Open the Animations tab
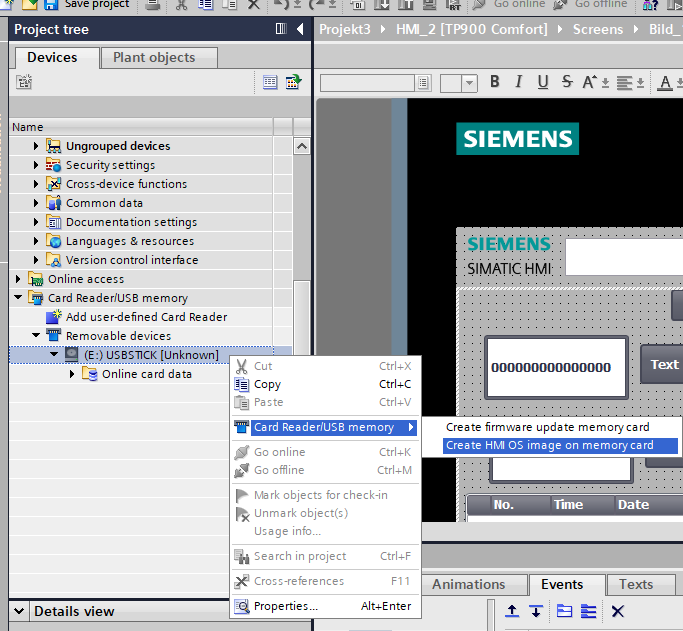The height and width of the screenshot is (631, 683). point(468,584)
